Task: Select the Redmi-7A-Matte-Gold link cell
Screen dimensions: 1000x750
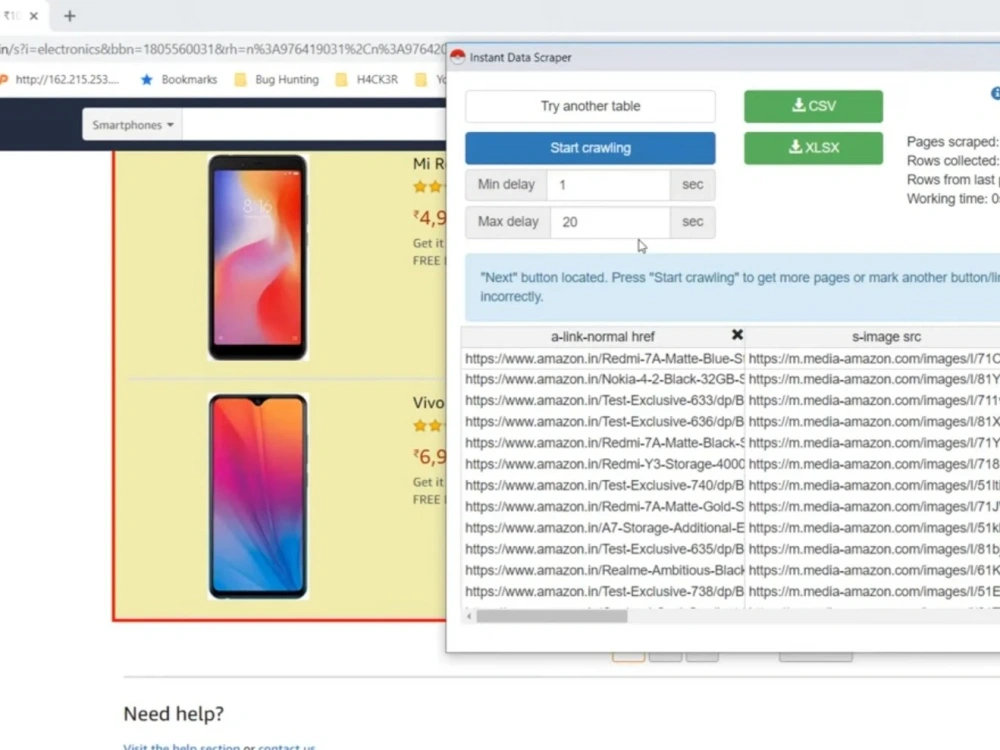Action: click(x=603, y=506)
